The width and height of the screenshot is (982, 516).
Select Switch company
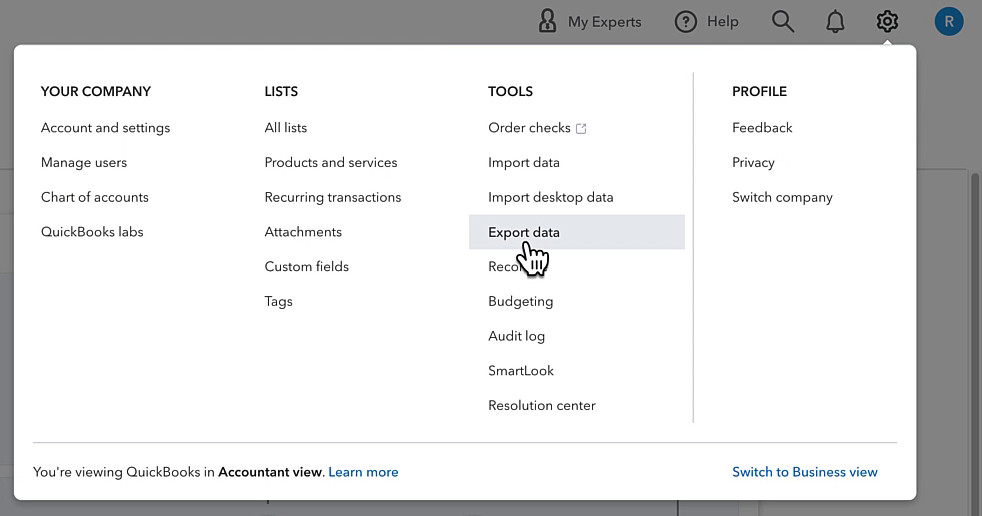pyautogui.click(x=782, y=197)
